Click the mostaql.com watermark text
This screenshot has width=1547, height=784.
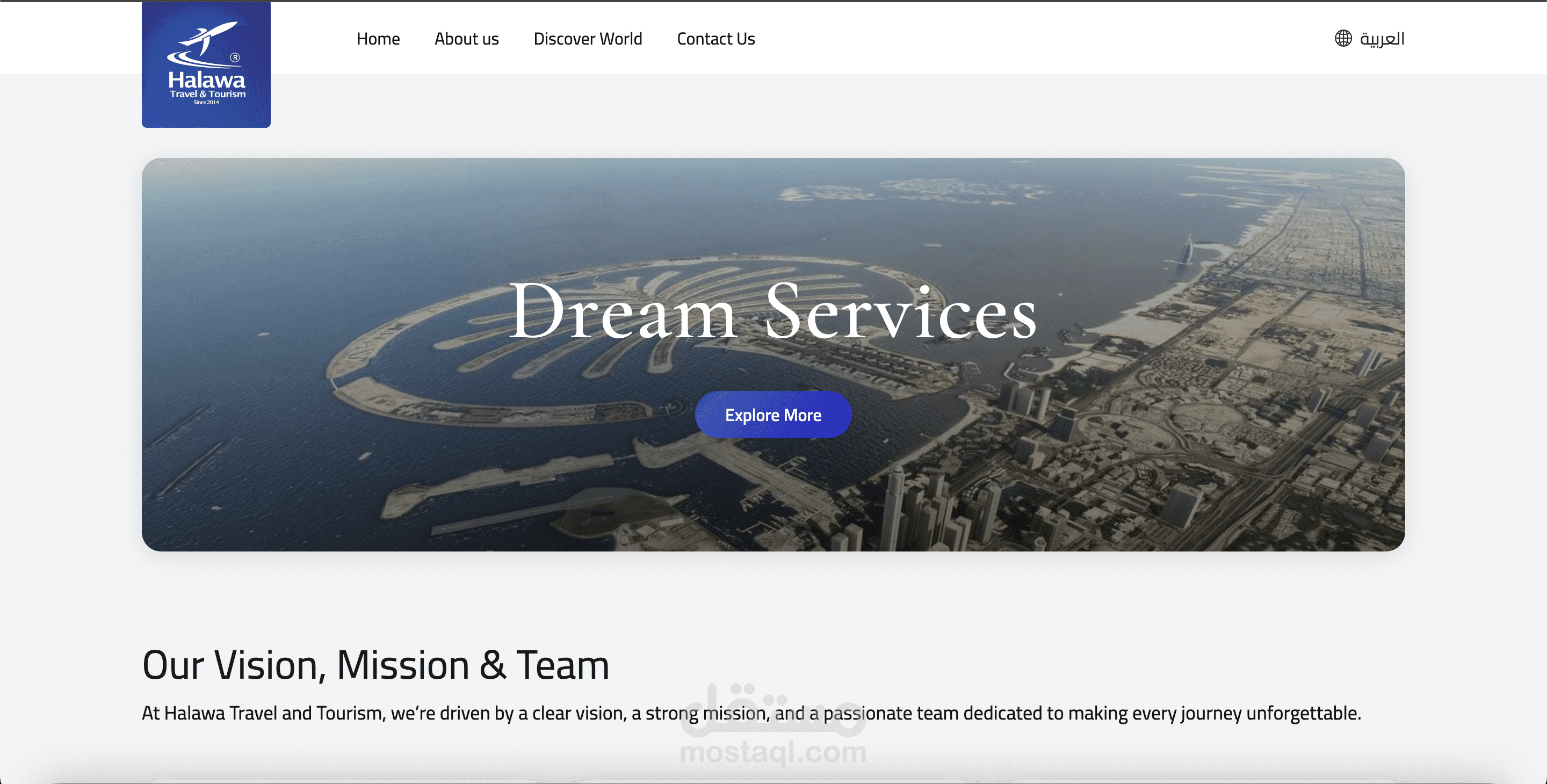[x=773, y=752]
